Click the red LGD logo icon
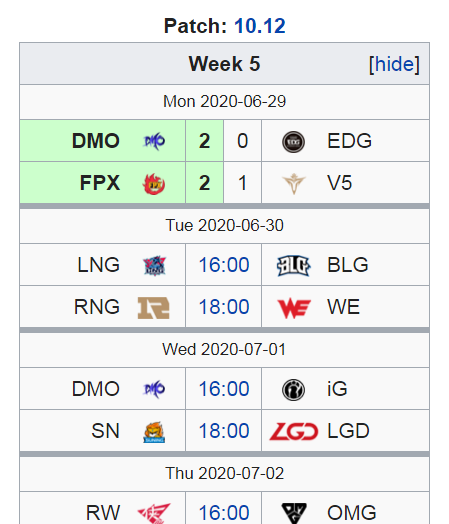The width and height of the screenshot is (449, 524). [294, 431]
